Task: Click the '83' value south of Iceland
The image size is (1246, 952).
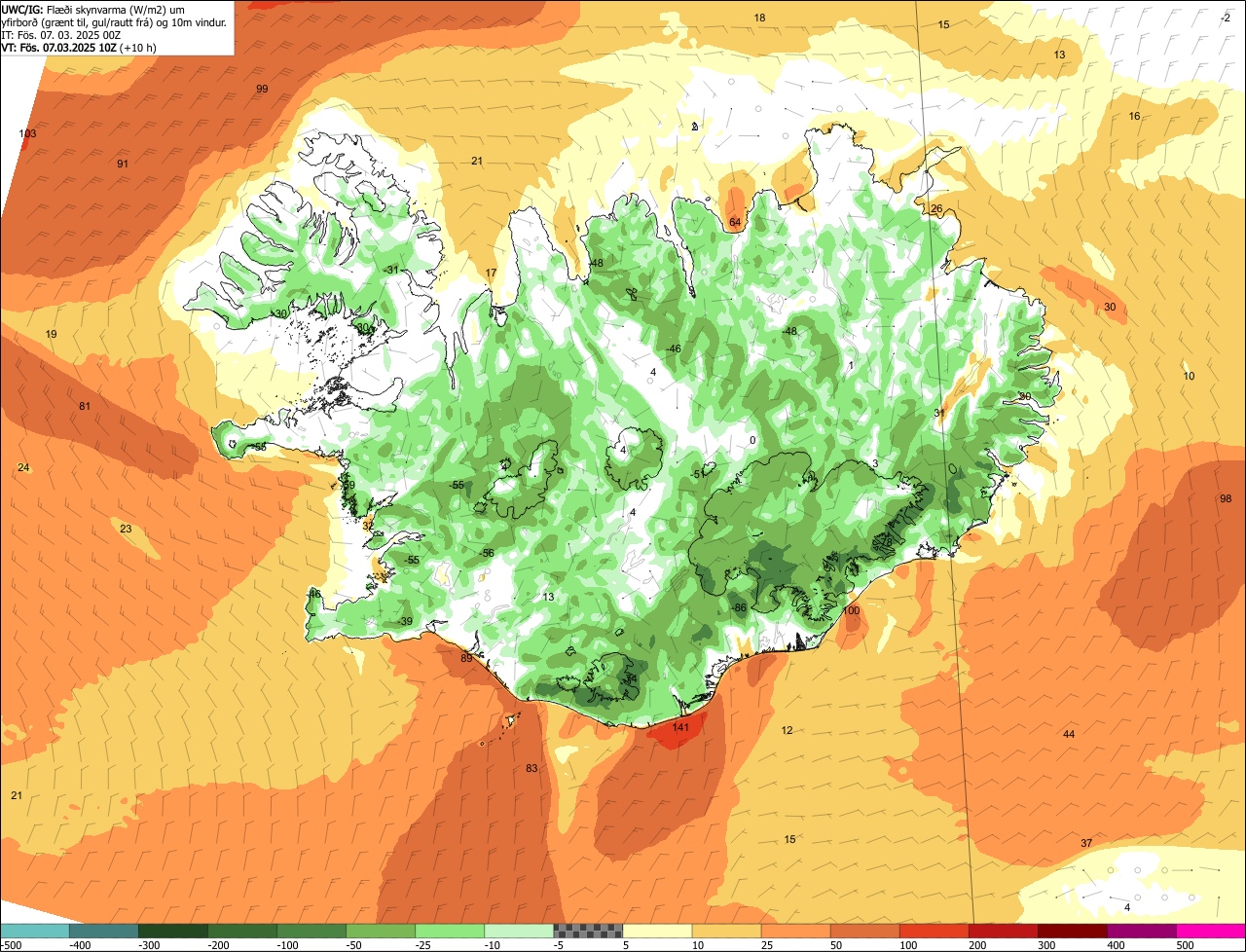Action: pos(531,768)
